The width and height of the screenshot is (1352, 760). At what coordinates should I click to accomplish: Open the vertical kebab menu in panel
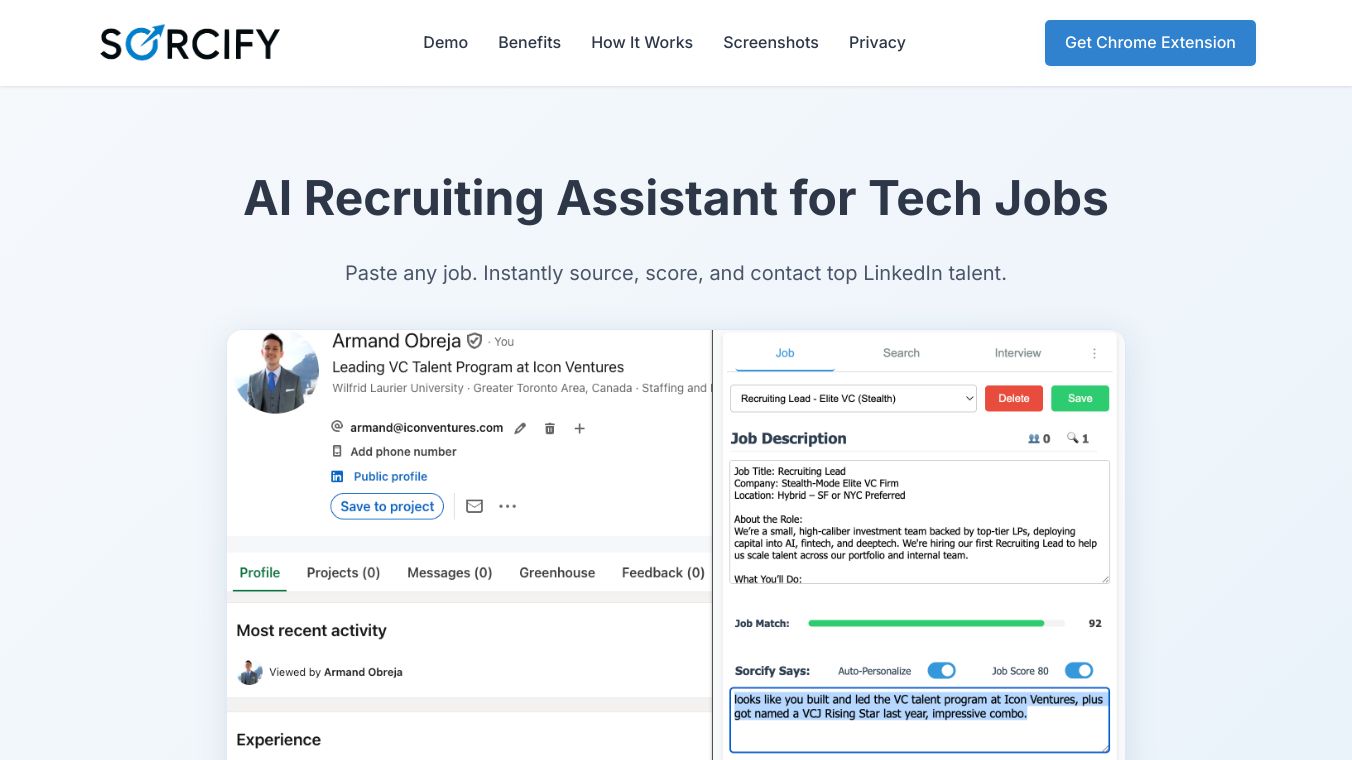point(1094,353)
